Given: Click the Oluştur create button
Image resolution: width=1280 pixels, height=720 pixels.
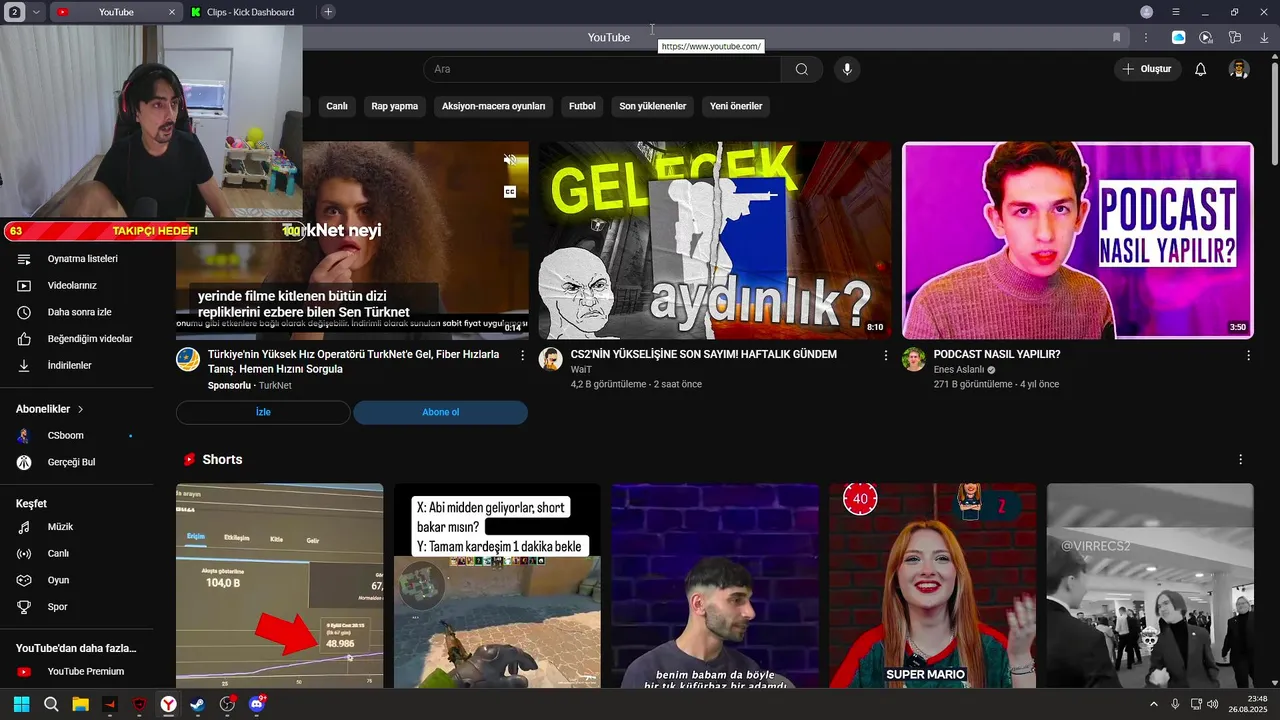Looking at the screenshot, I should tap(1147, 69).
